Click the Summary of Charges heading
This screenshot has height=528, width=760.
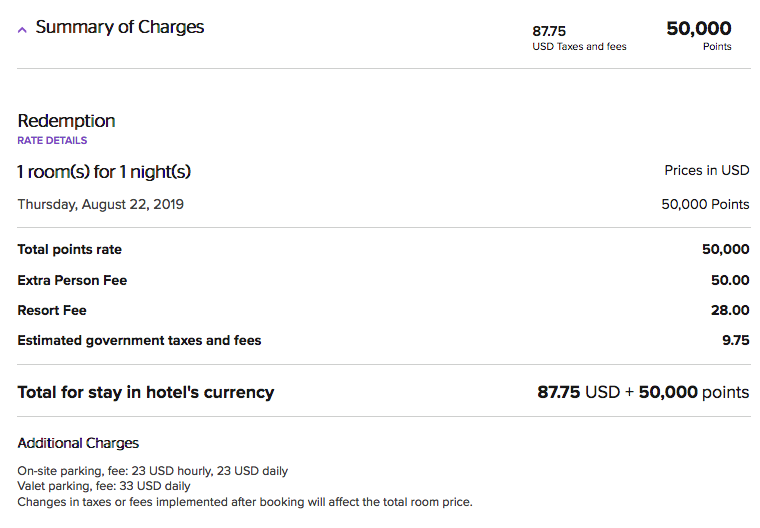(x=120, y=27)
